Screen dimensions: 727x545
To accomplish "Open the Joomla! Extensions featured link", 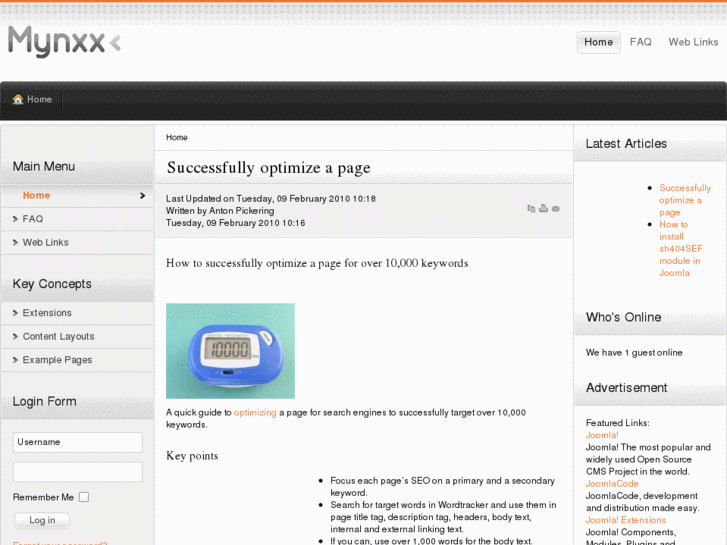I will point(625,520).
